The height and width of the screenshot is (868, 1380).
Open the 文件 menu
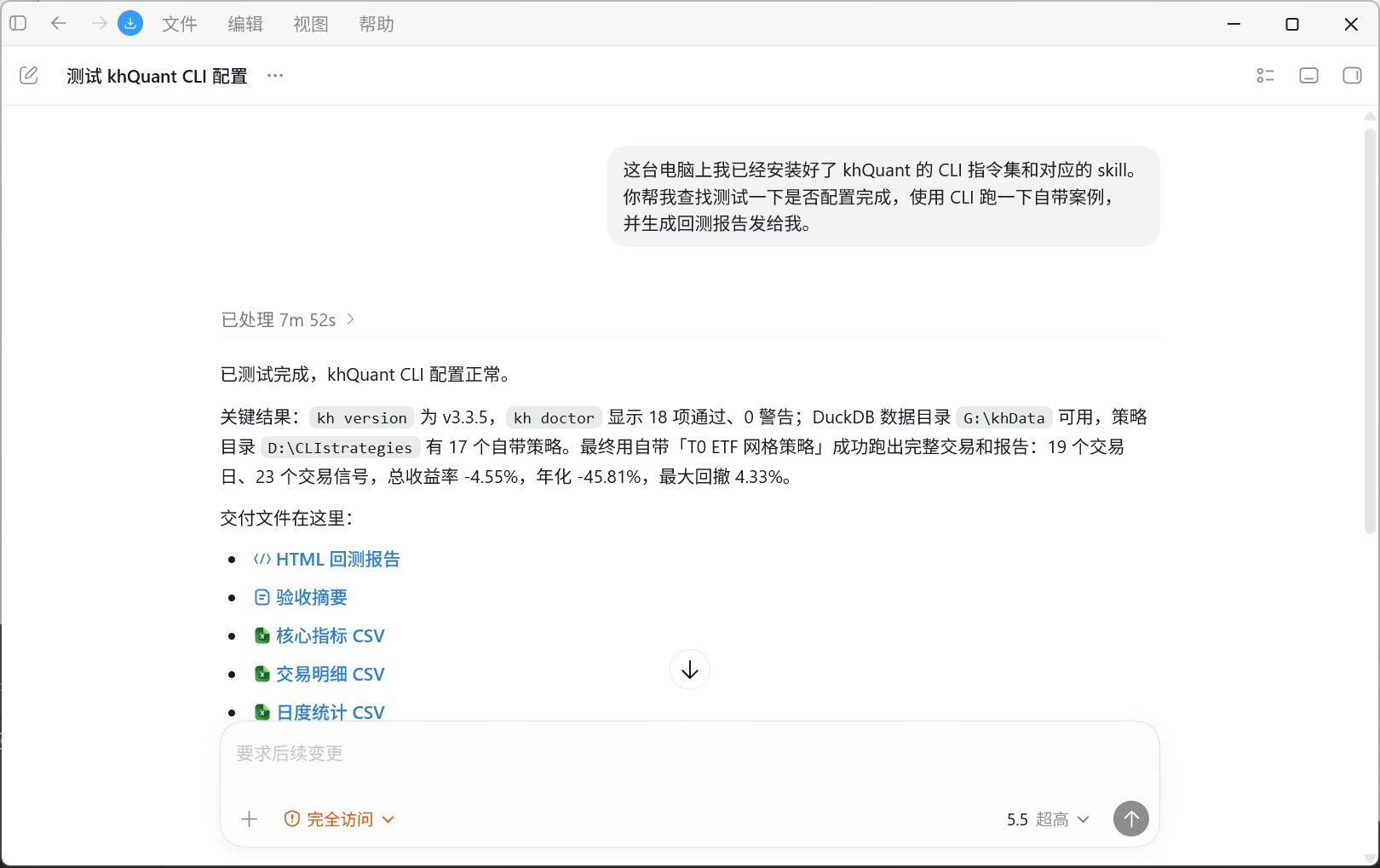point(180,24)
